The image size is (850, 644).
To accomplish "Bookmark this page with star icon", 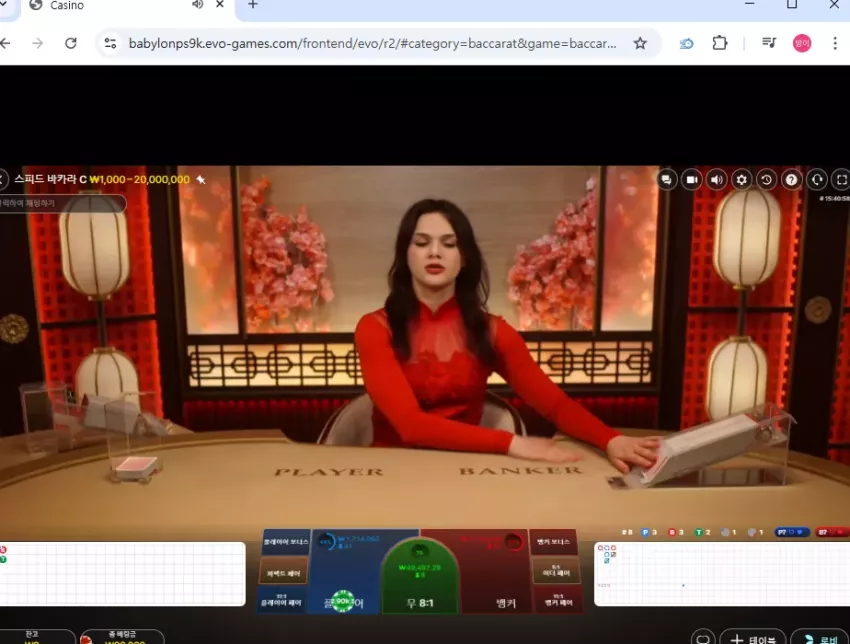I will (640, 43).
